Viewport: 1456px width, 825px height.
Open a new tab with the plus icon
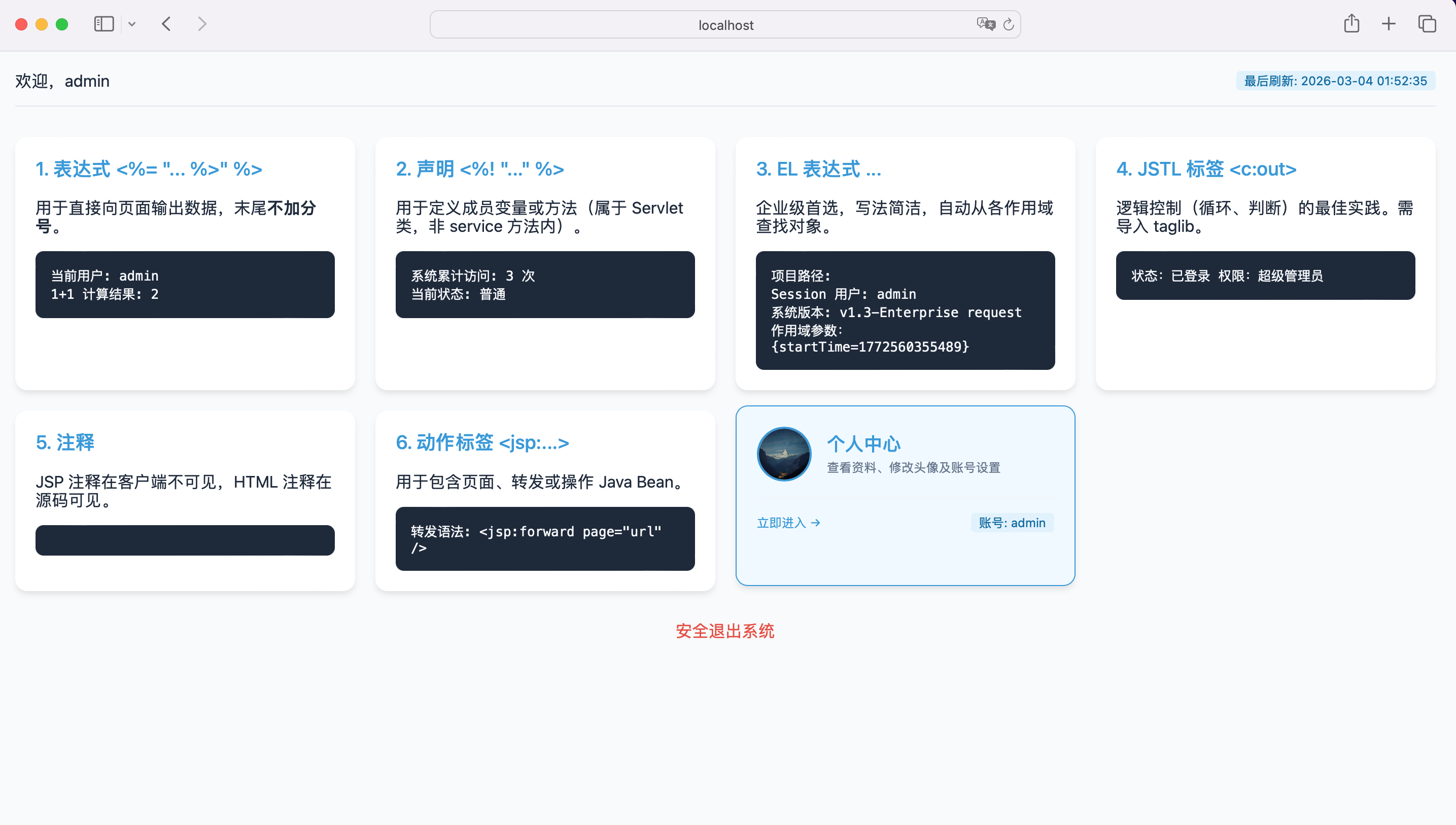[1389, 24]
